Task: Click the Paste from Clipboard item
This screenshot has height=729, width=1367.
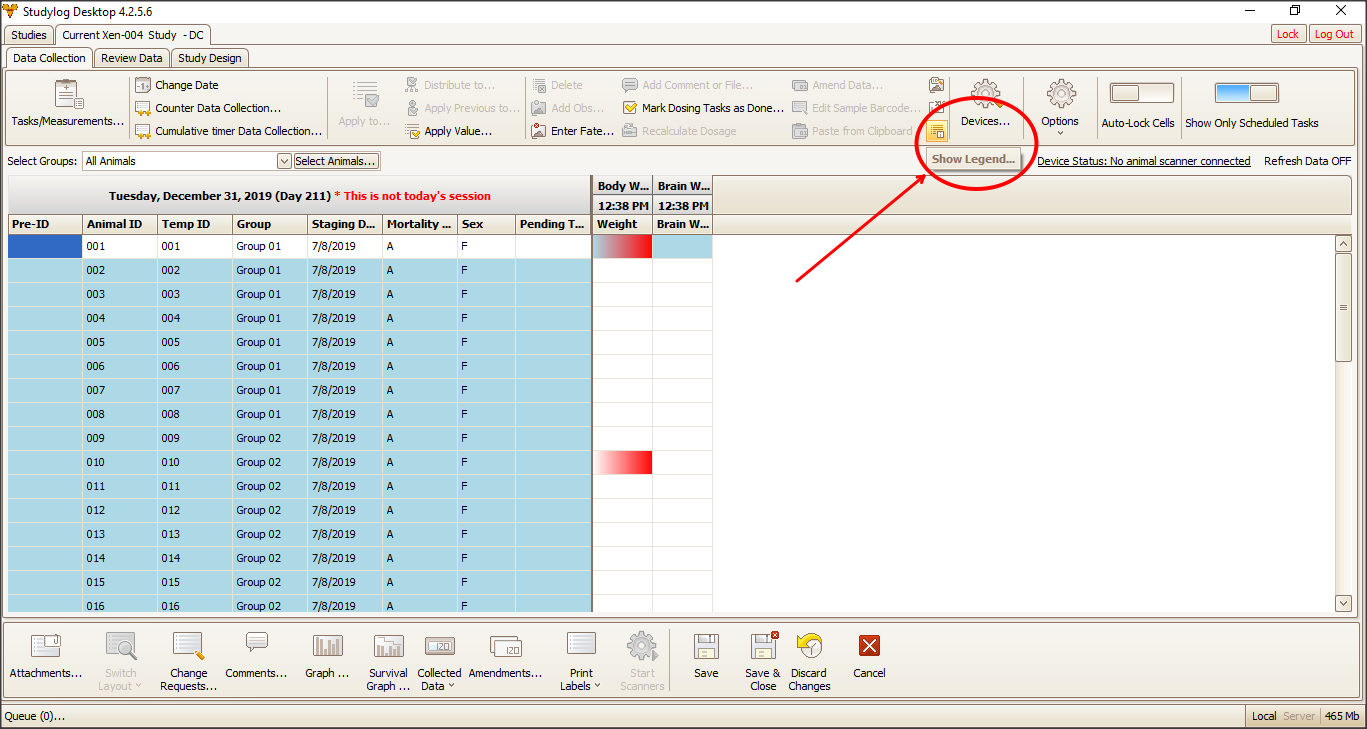Action: tap(852, 131)
